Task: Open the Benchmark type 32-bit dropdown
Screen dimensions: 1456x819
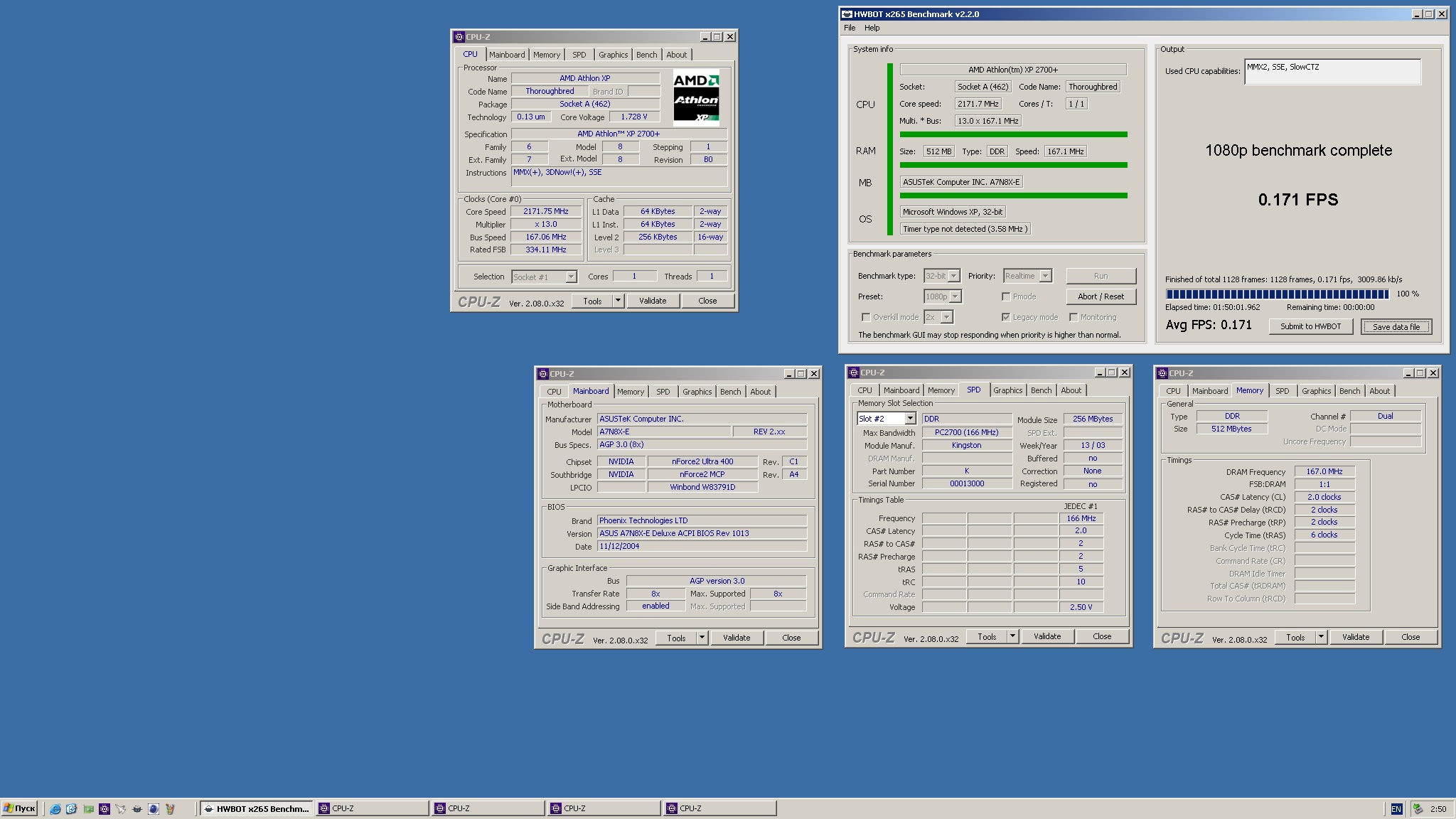Action: (x=953, y=276)
